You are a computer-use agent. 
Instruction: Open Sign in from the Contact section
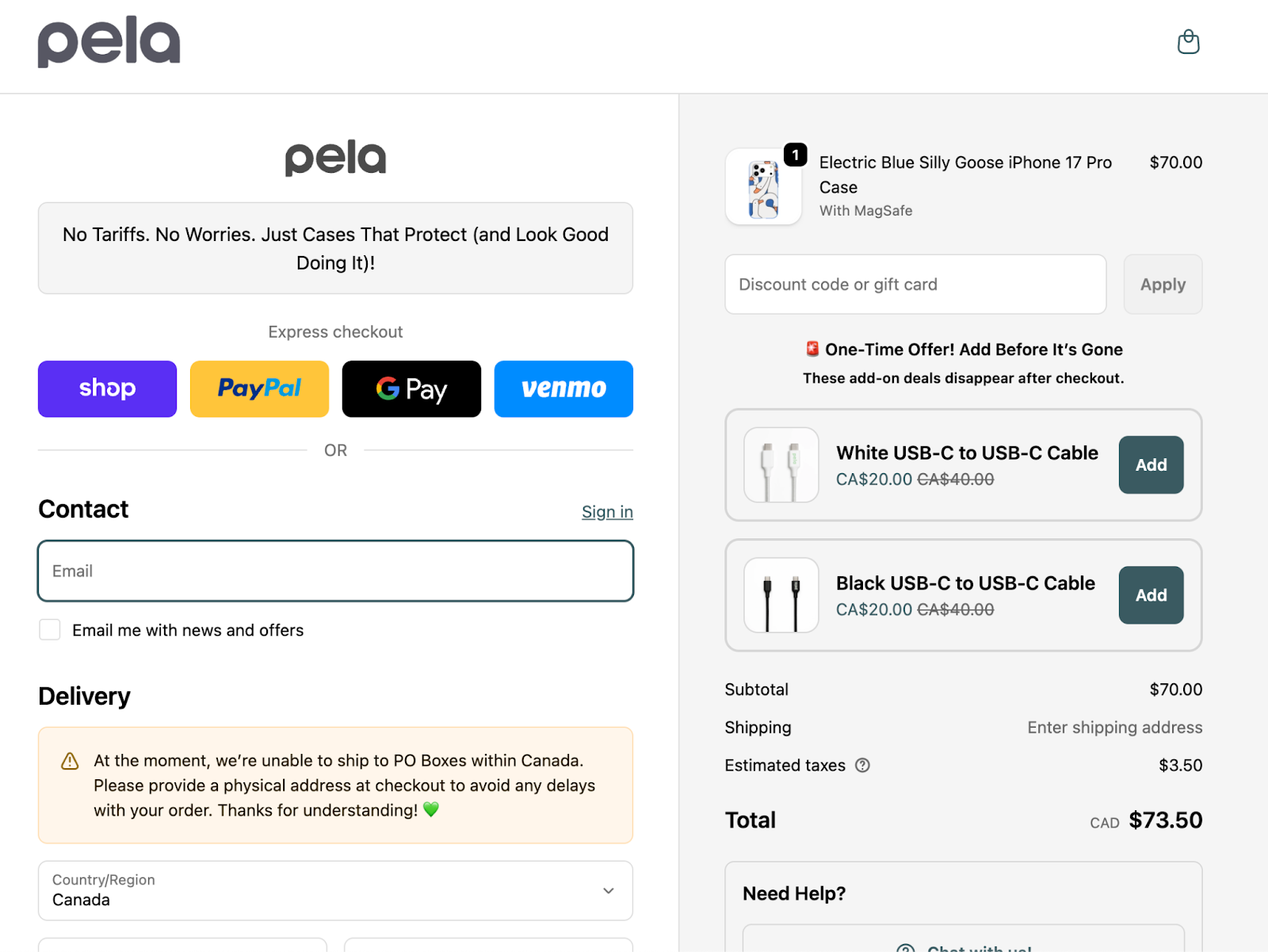[607, 511]
